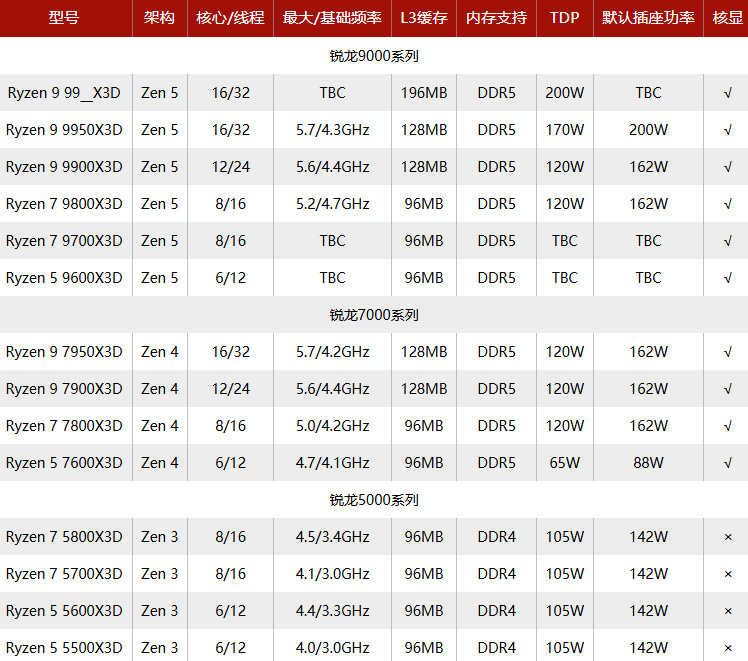Click the 型号 column header
The image size is (748, 661).
coord(64,18)
